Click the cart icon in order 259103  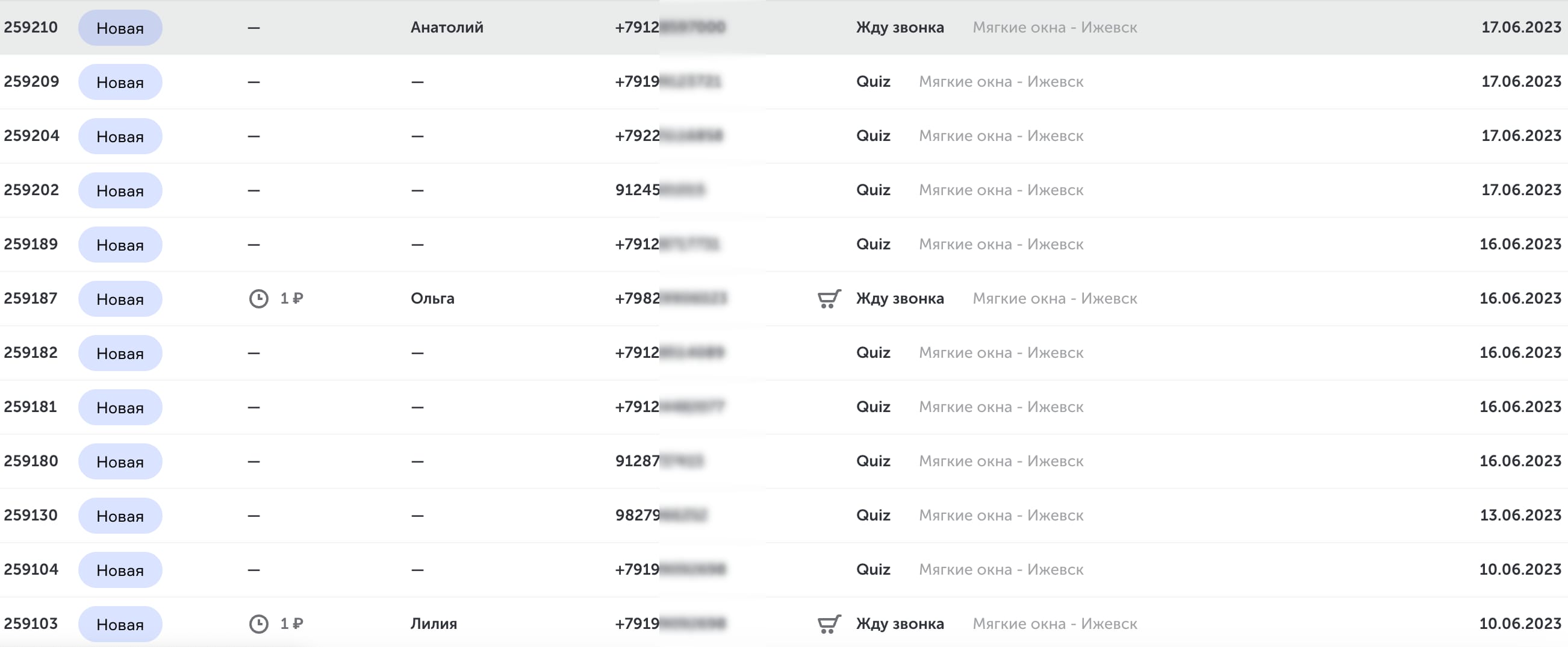point(829,624)
